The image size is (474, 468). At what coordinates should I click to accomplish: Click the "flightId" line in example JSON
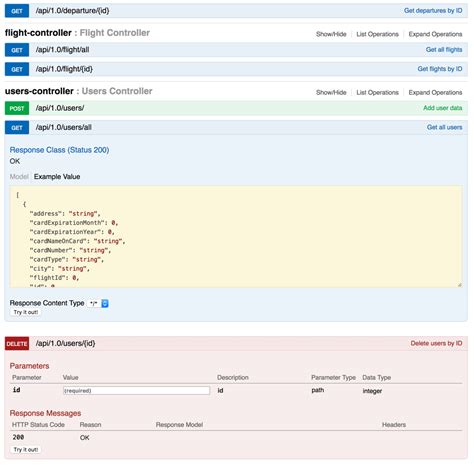pos(54,278)
